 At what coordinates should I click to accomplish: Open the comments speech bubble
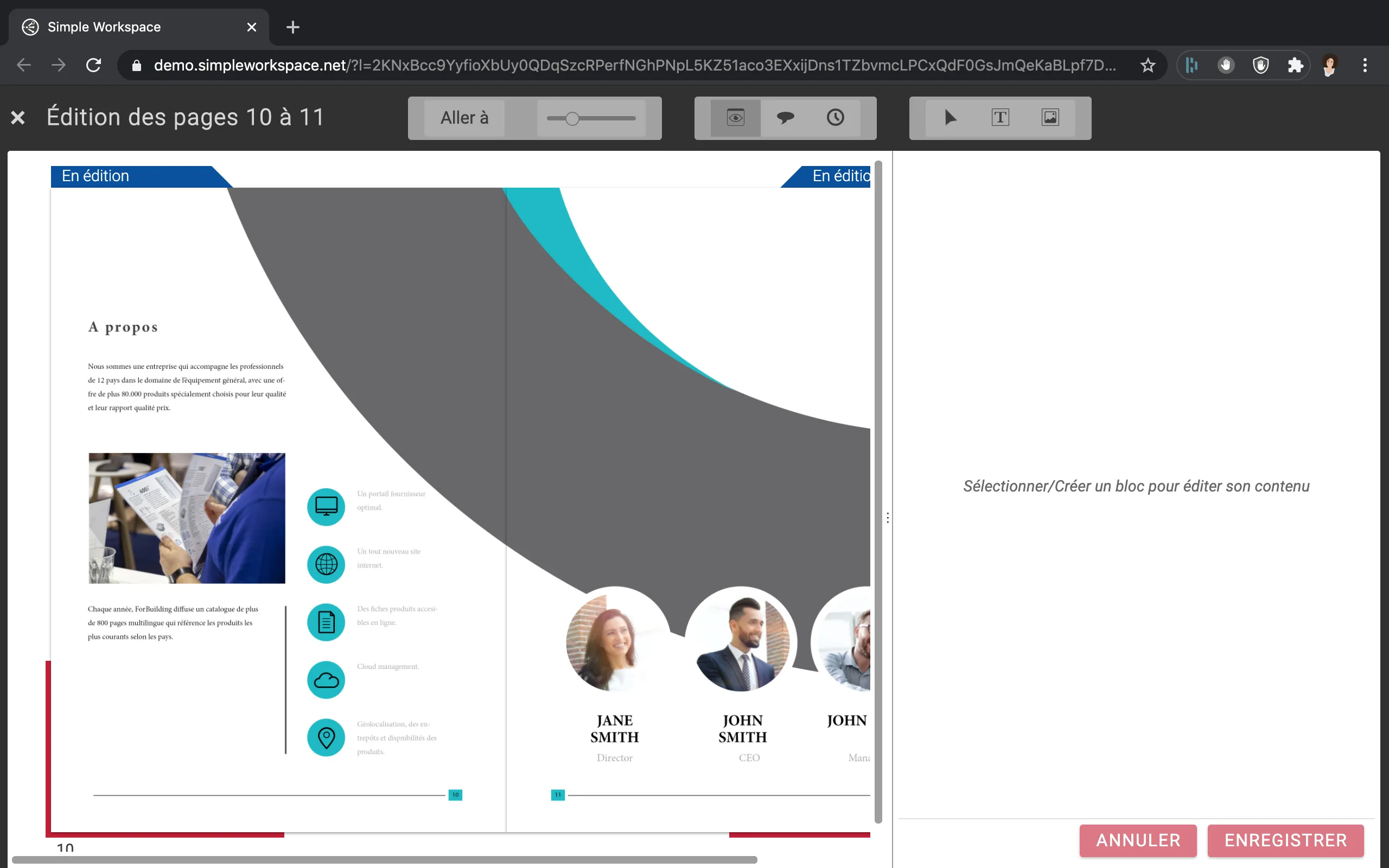785,118
